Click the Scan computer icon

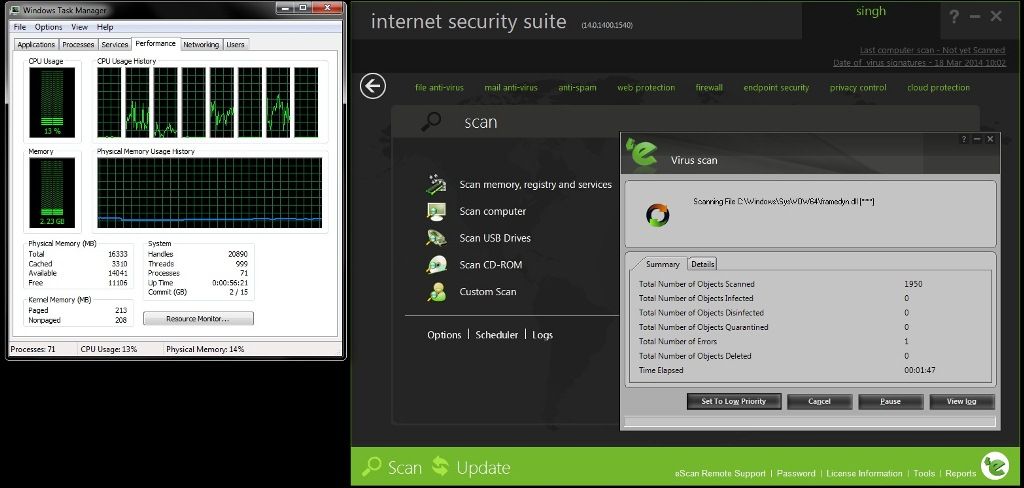(x=436, y=211)
